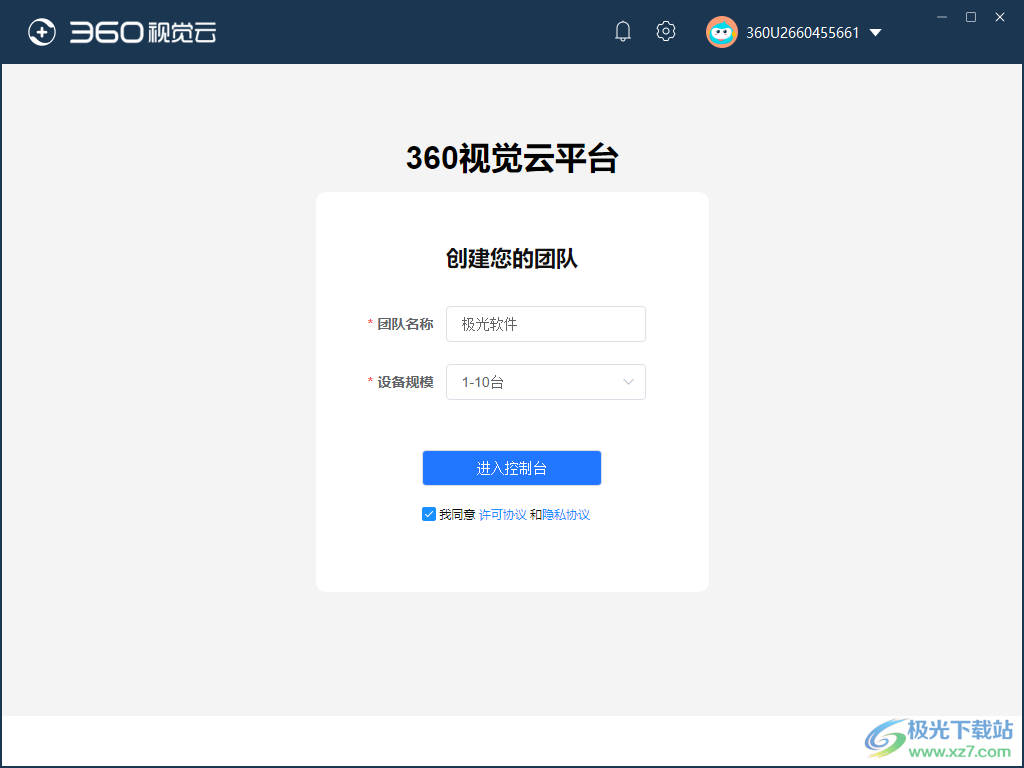Screen dimensions: 1024x768
Task: Click the 创建您的团队 heading
Action: click(512, 259)
